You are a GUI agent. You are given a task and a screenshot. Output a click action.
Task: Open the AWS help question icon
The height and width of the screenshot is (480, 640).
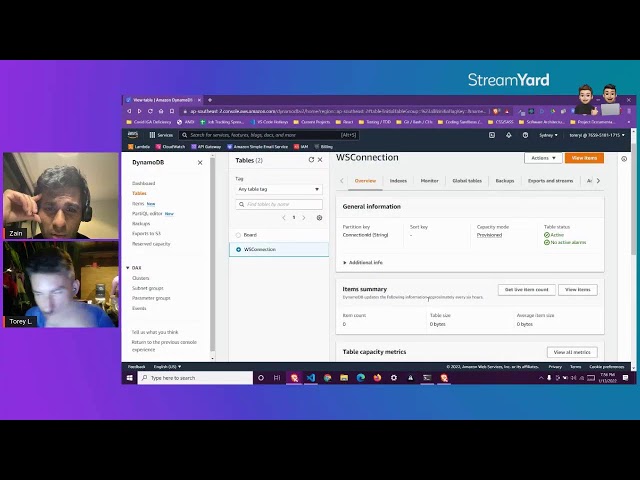525,135
